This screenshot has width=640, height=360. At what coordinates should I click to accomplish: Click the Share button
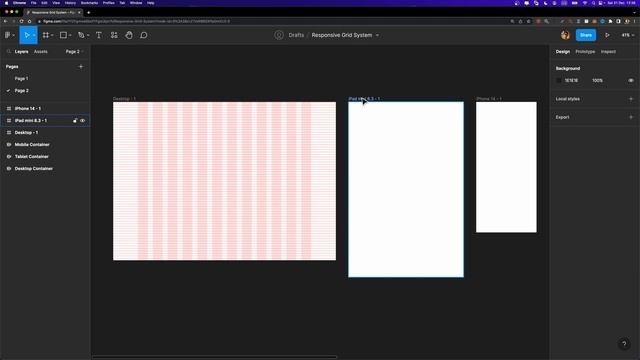point(586,35)
